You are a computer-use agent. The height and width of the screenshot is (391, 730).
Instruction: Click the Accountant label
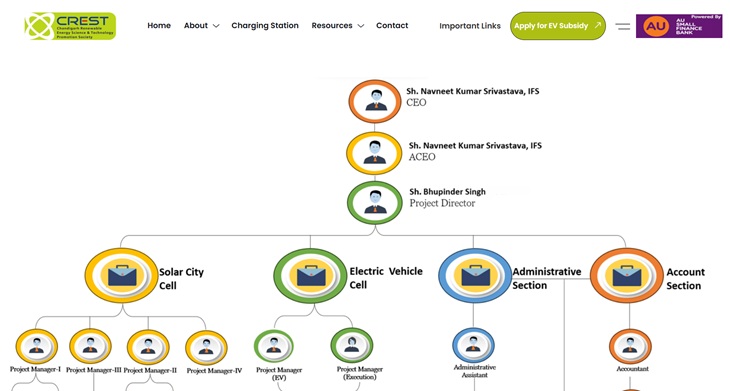632,369
